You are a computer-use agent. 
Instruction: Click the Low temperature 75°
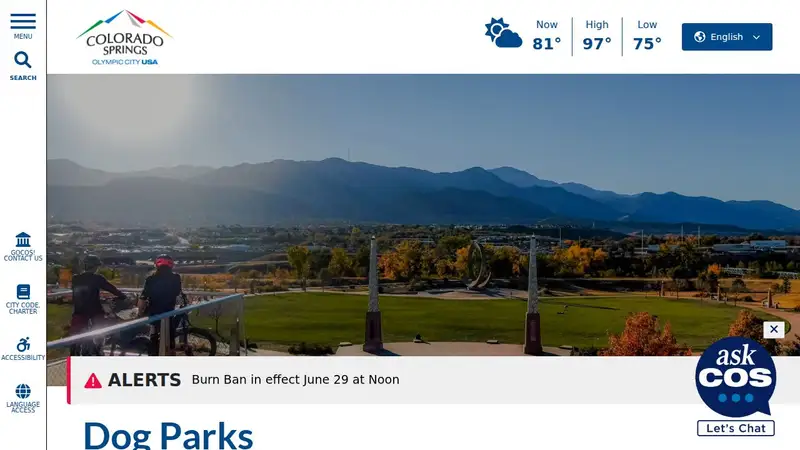click(x=647, y=44)
